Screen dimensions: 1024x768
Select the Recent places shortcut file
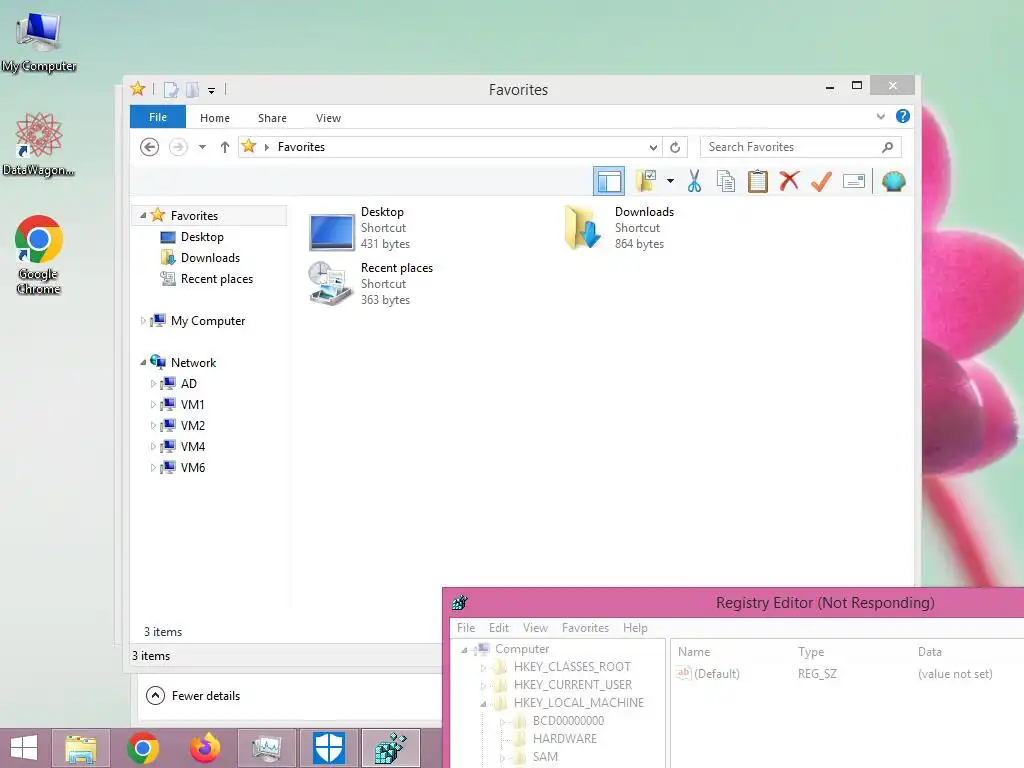371,283
